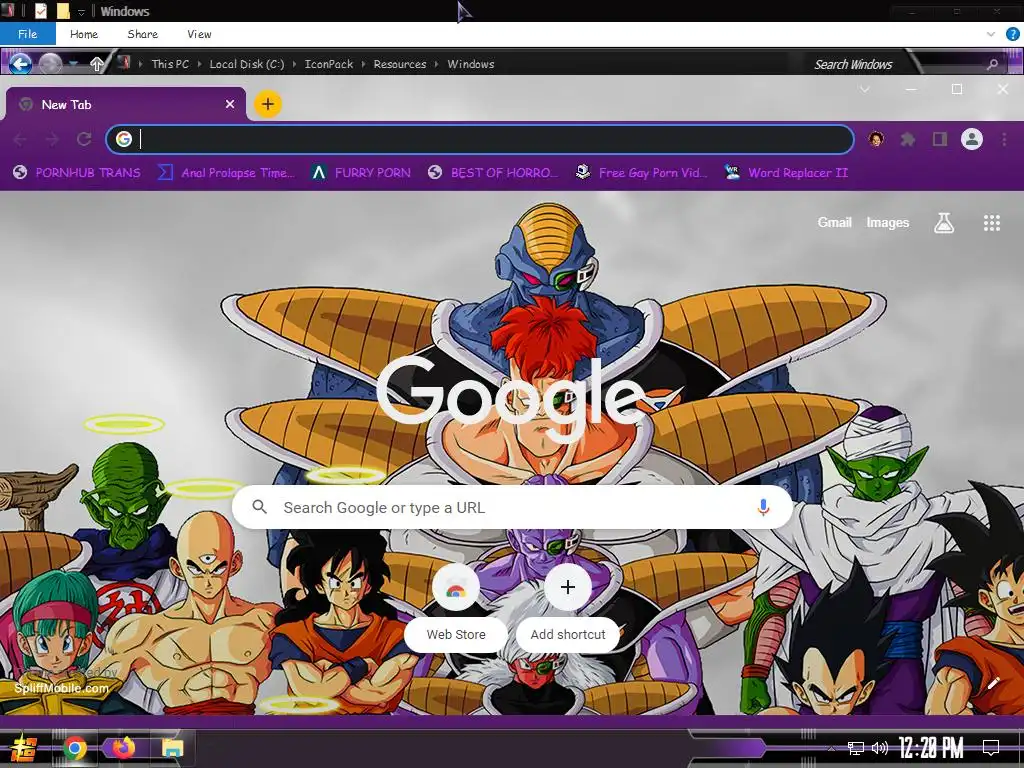Viewport: 1024px width, 768px height.
Task: Open Chrome tab search chevron
Action: pos(865,89)
